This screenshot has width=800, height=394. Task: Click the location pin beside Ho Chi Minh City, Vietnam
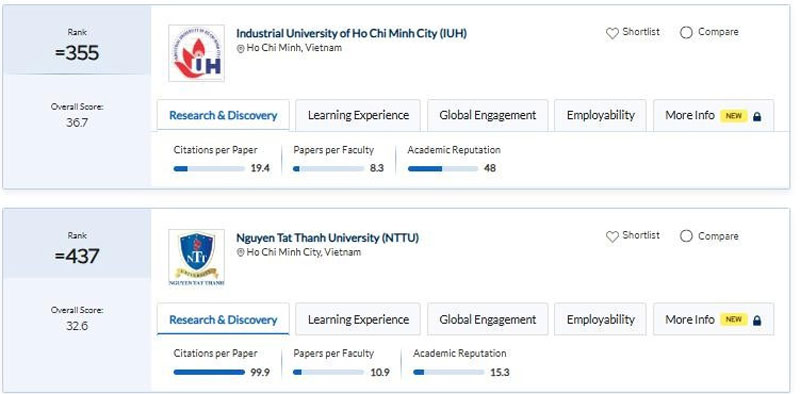coord(240,253)
